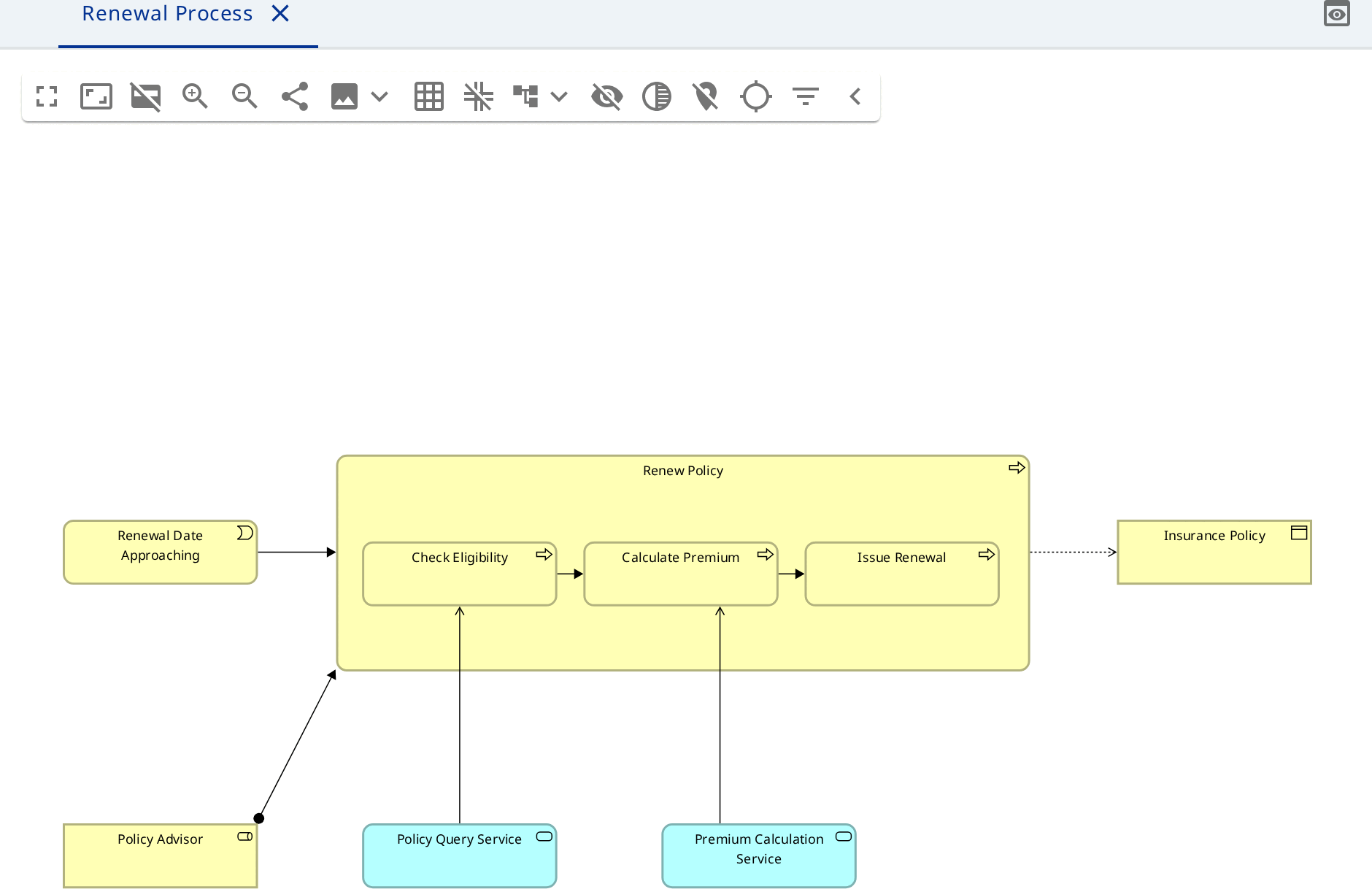
Task: Click the service icon on Premium Calculation Service
Action: pos(844,836)
